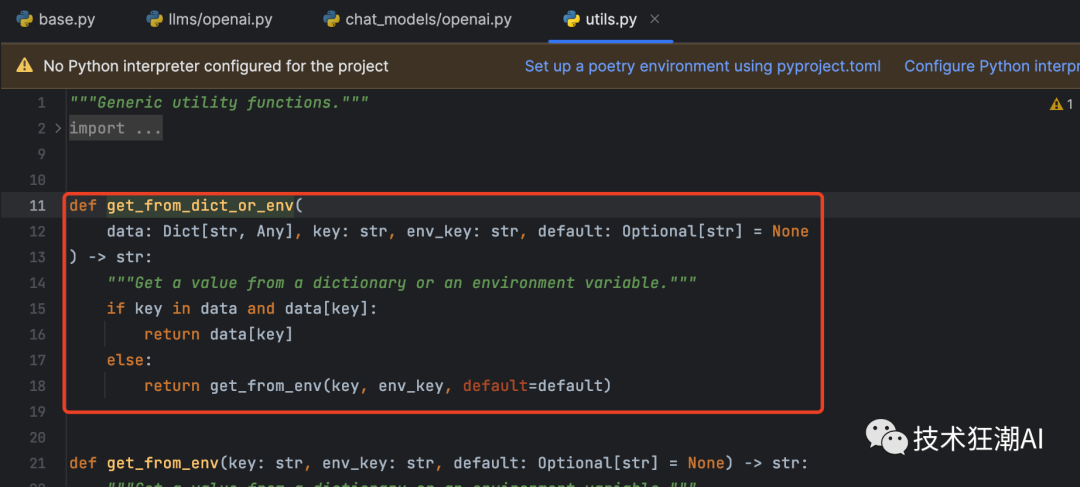Open the warnings indicator showing 1 problem
Image resolution: width=1080 pixels, height=487 pixels.
(1061, 104)
